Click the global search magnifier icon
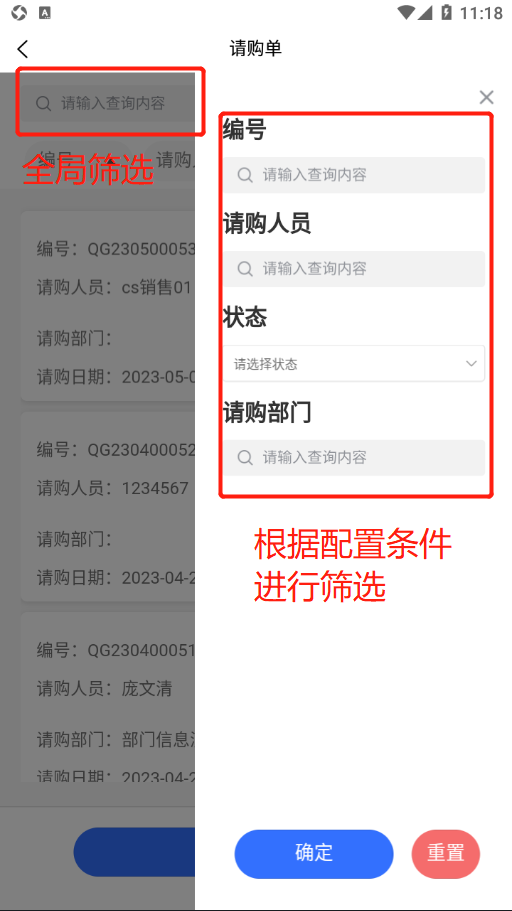 coord(44,103)
